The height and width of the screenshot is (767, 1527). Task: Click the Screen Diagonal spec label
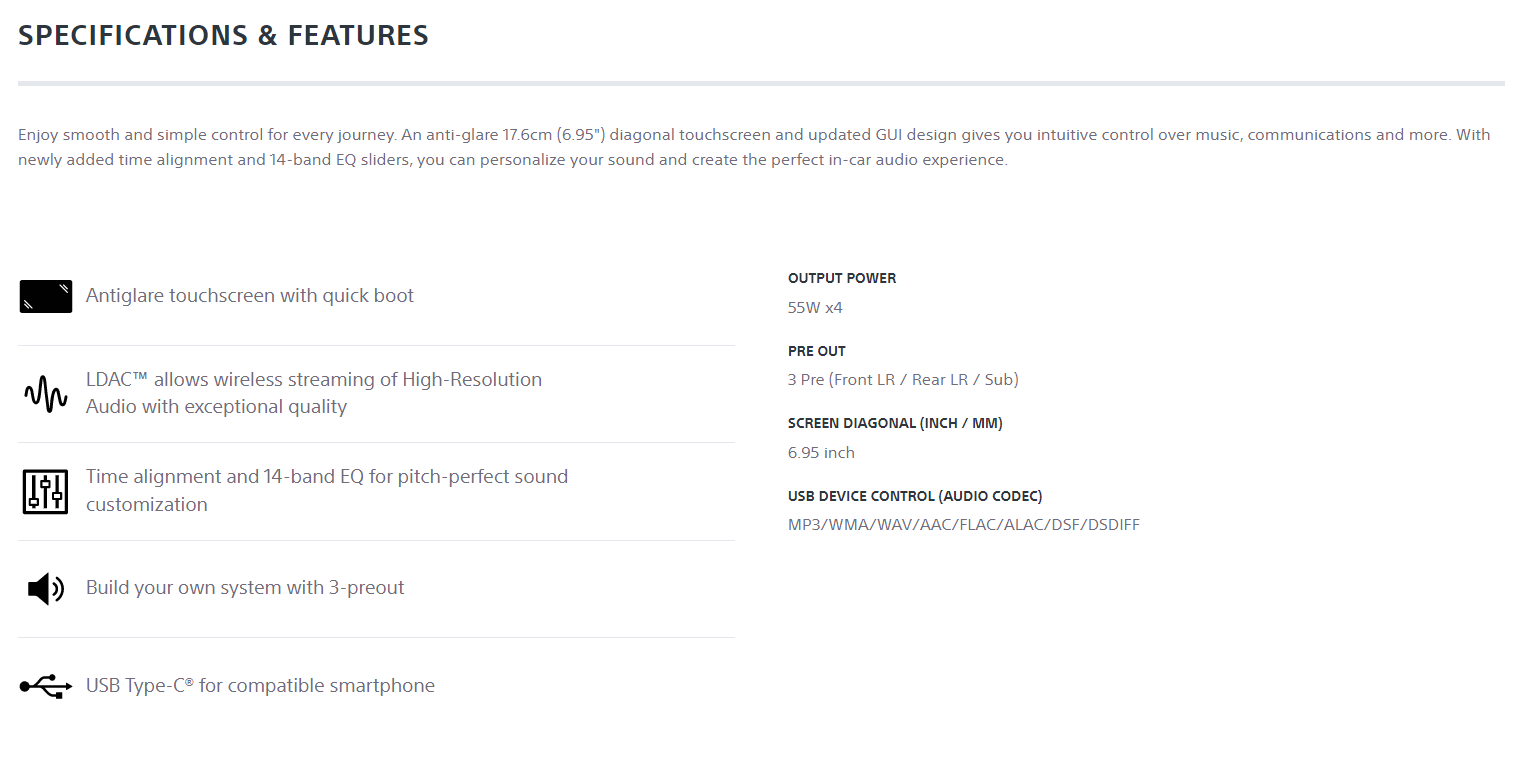tap(895, 423)
